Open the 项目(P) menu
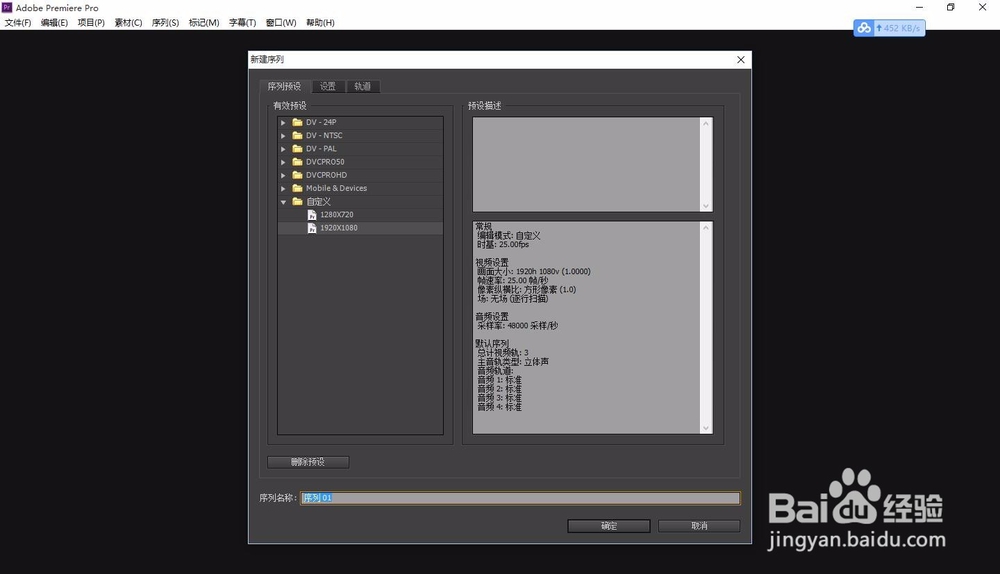 [91, 22]
